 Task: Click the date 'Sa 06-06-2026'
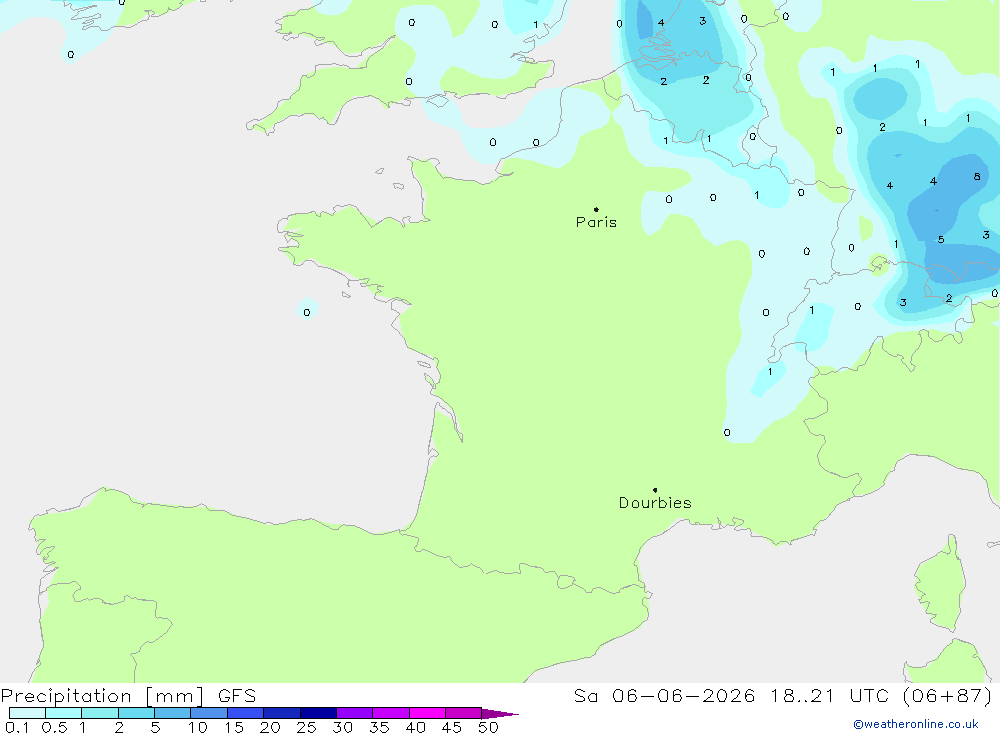665,696
